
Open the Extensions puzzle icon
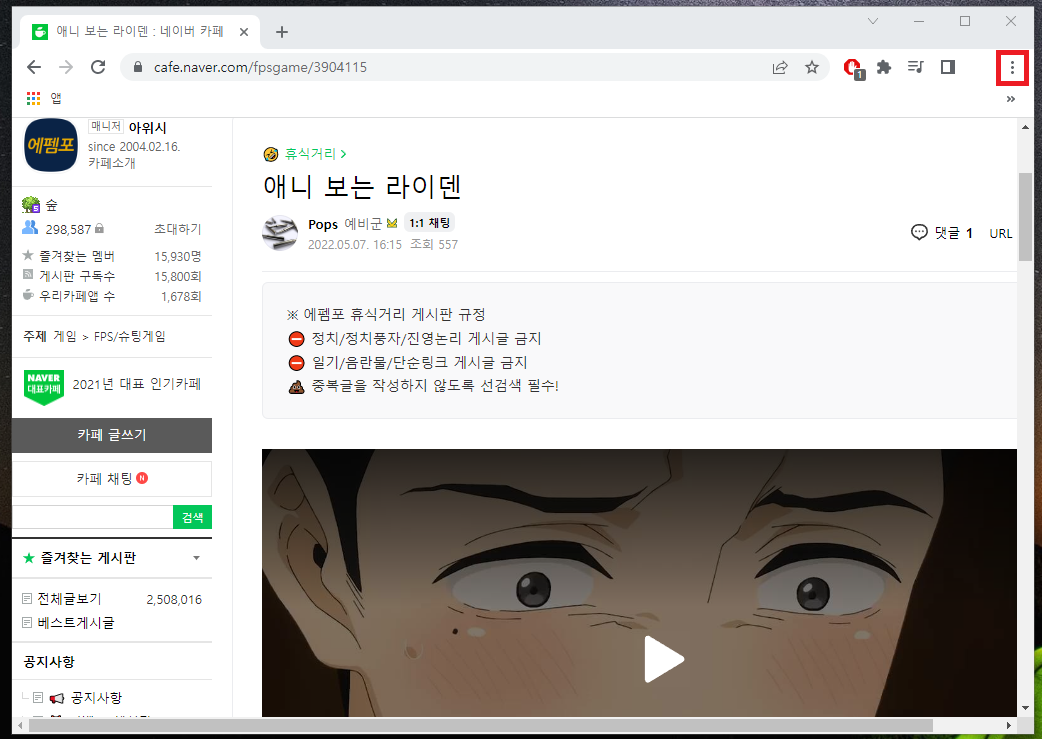884,67
